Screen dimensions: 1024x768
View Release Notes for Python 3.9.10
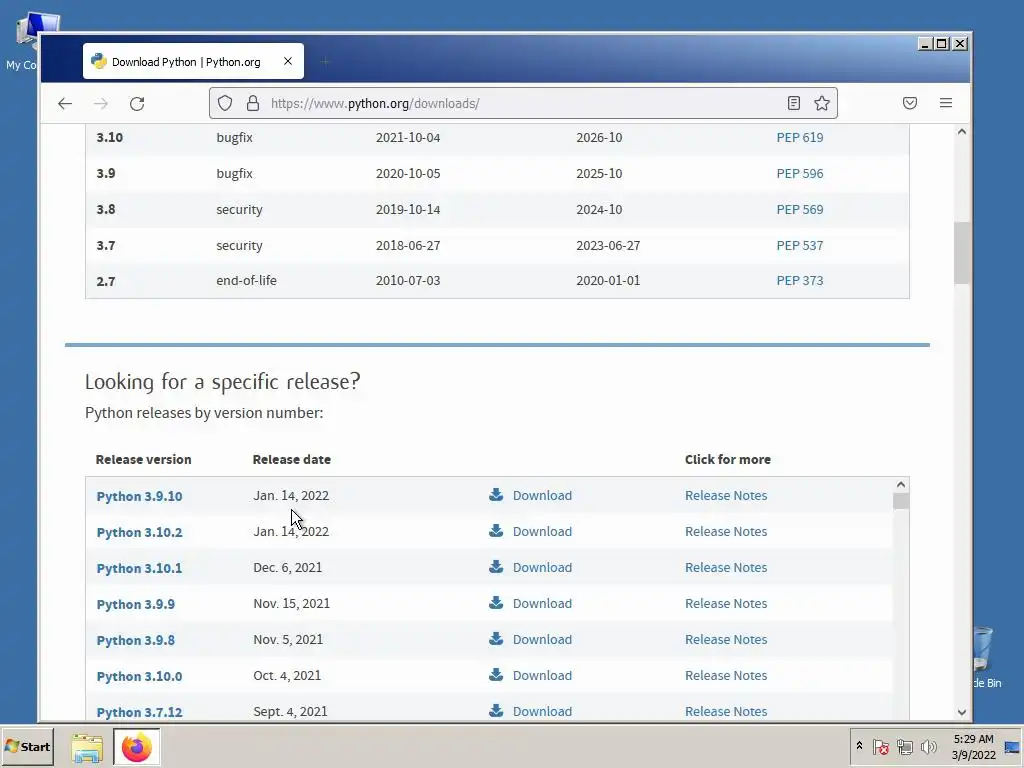[726, 496]
